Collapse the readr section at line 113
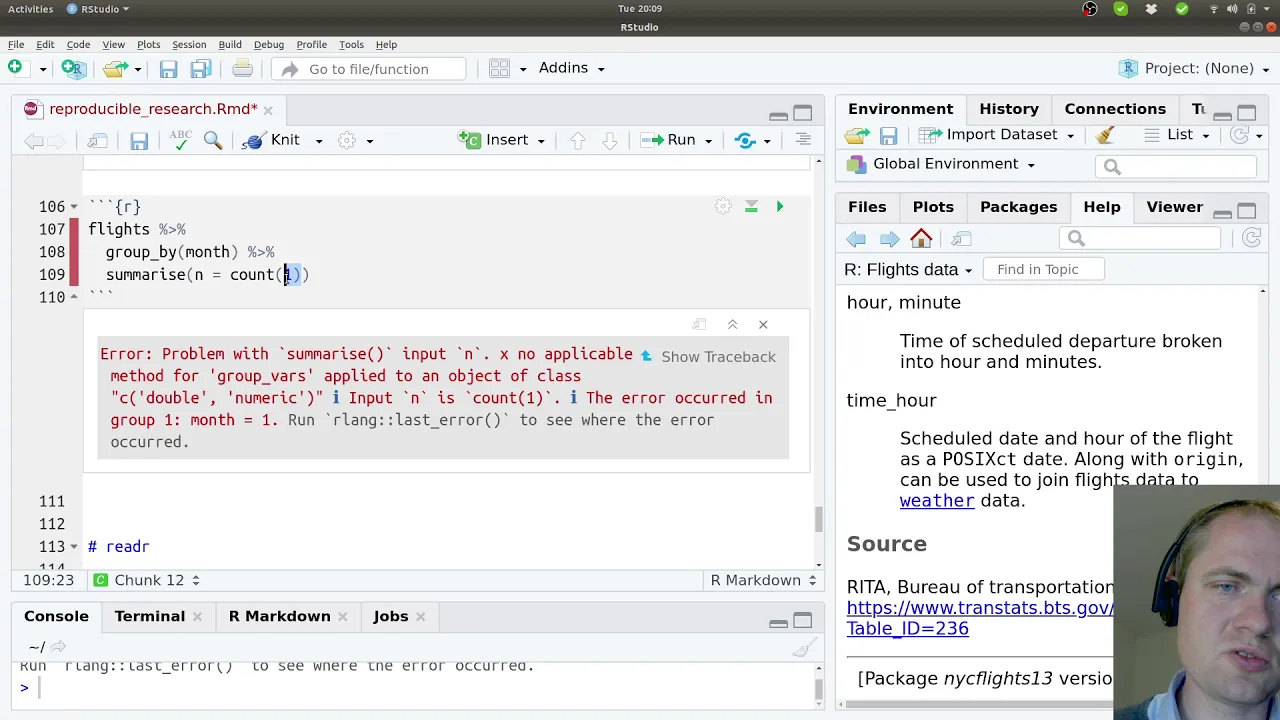Viewport: 1280px width, 720px height. tap(74, 547)
